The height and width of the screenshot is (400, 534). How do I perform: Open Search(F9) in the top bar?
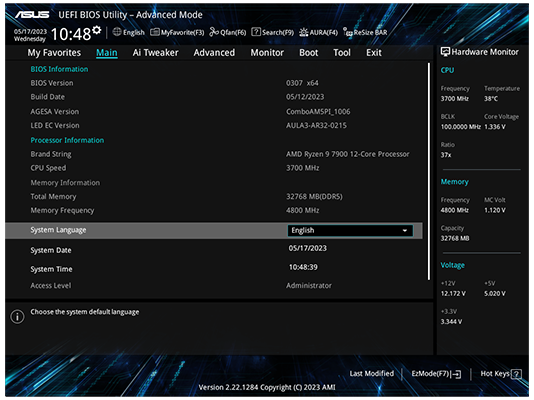pos(272,32)
